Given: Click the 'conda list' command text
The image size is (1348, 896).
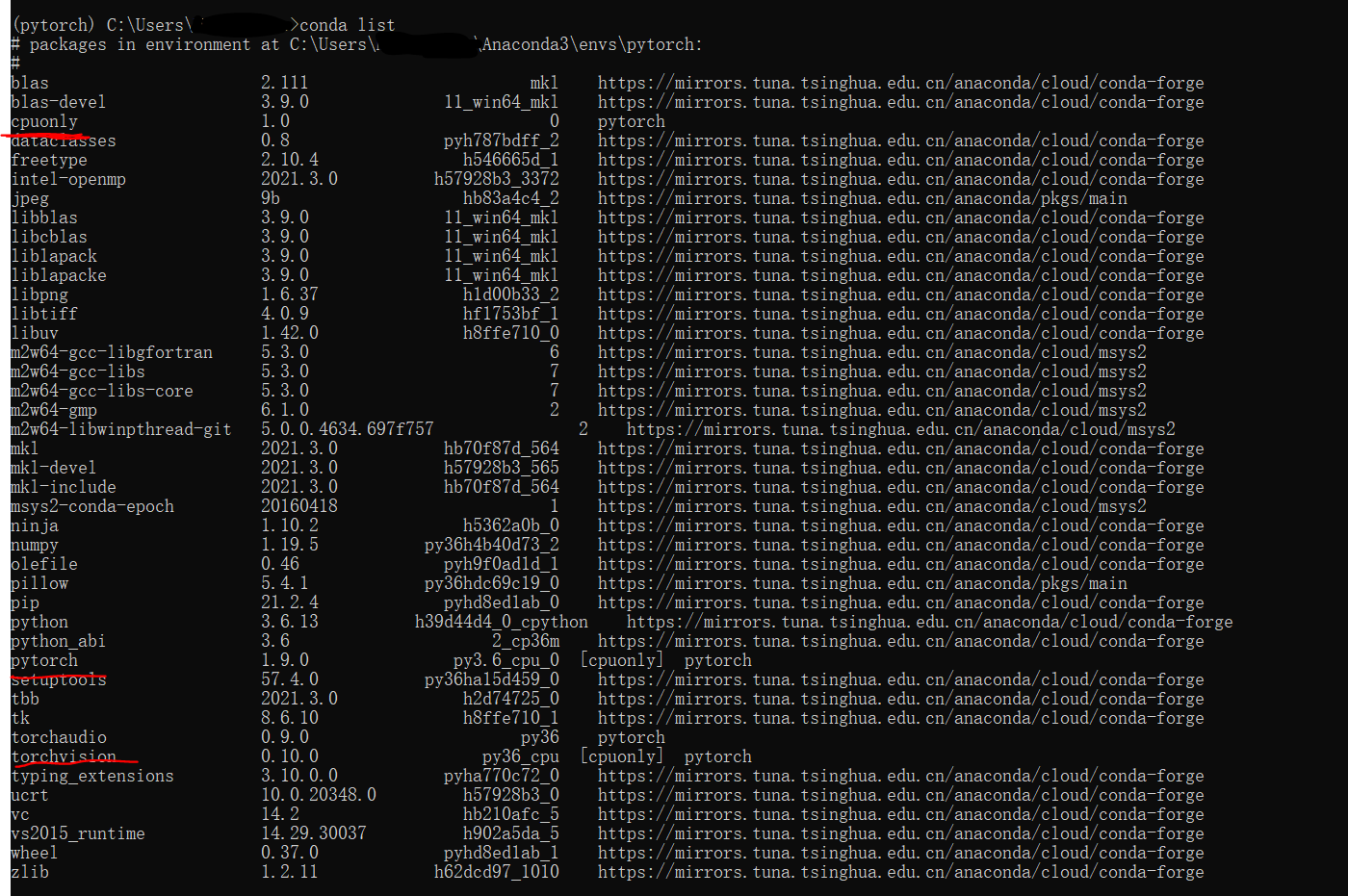Looking at the screenshot, I should point(347,25).
